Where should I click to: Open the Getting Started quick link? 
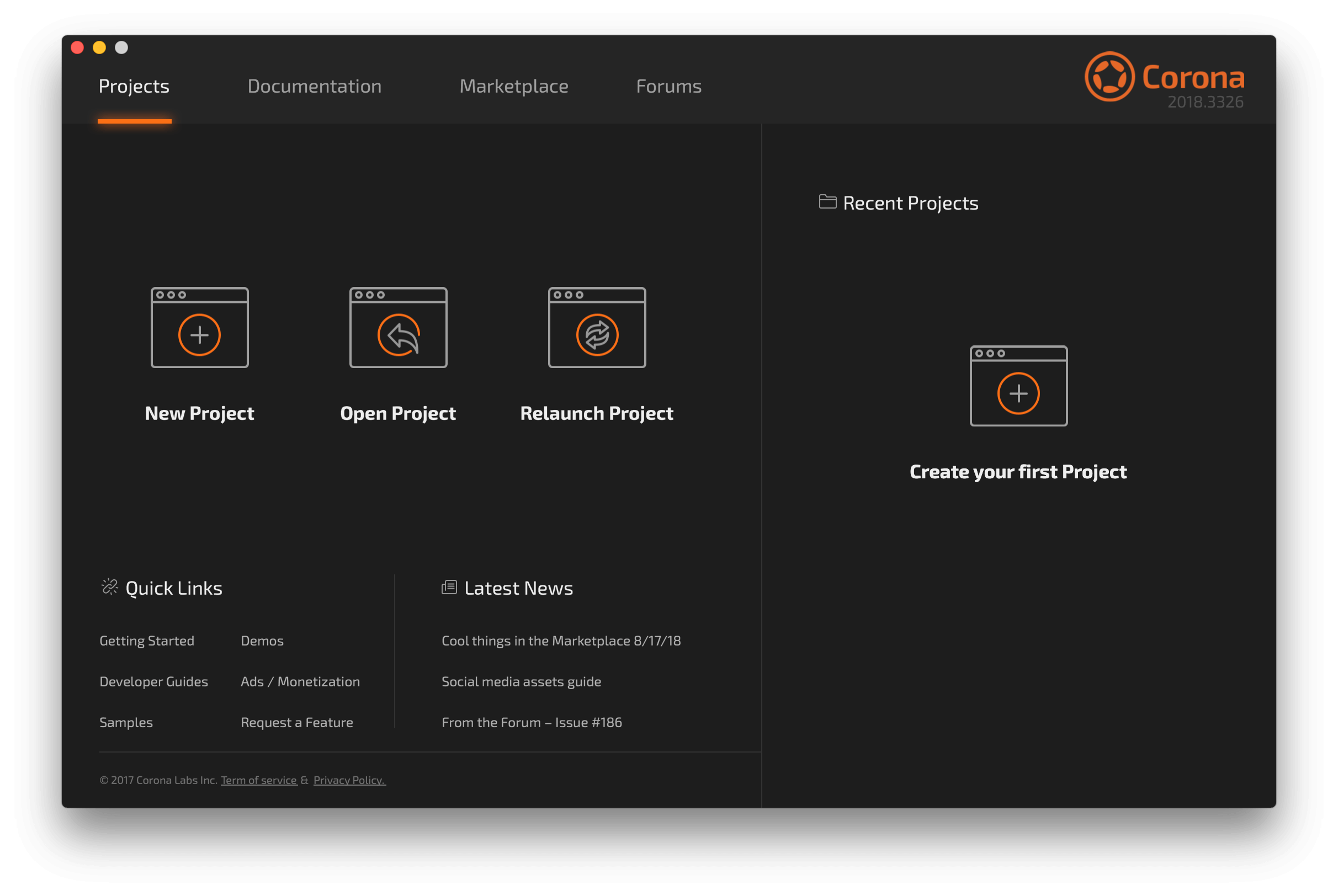tap(147, 641)
